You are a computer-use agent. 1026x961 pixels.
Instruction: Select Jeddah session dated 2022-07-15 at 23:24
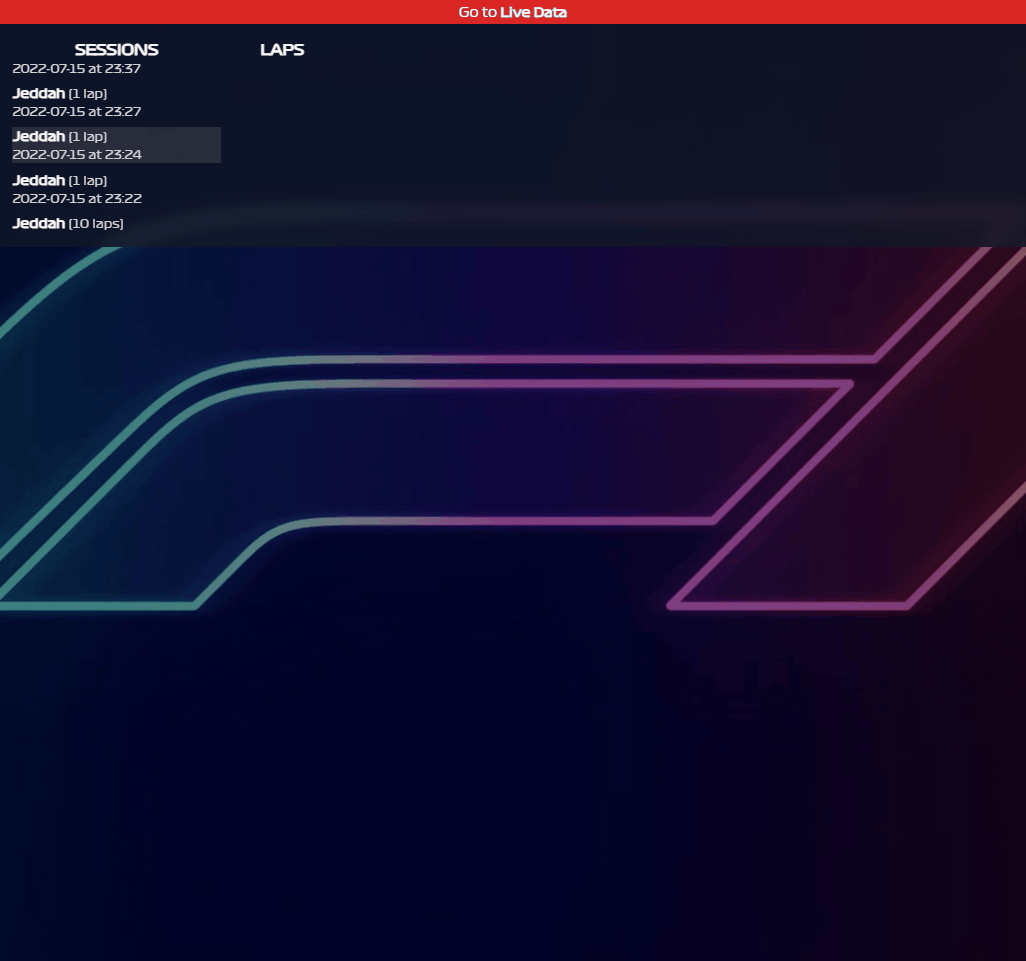click(116, 145)
